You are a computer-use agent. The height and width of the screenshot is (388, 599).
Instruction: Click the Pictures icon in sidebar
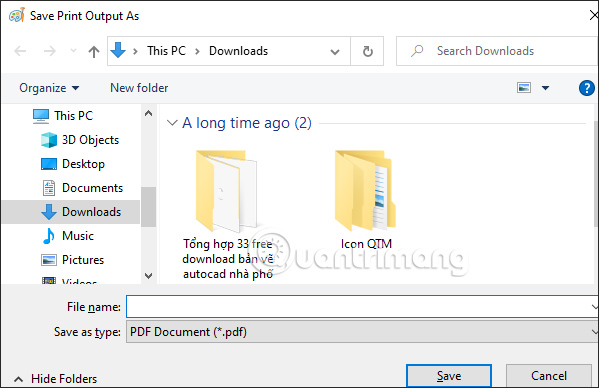coord(49,260)
